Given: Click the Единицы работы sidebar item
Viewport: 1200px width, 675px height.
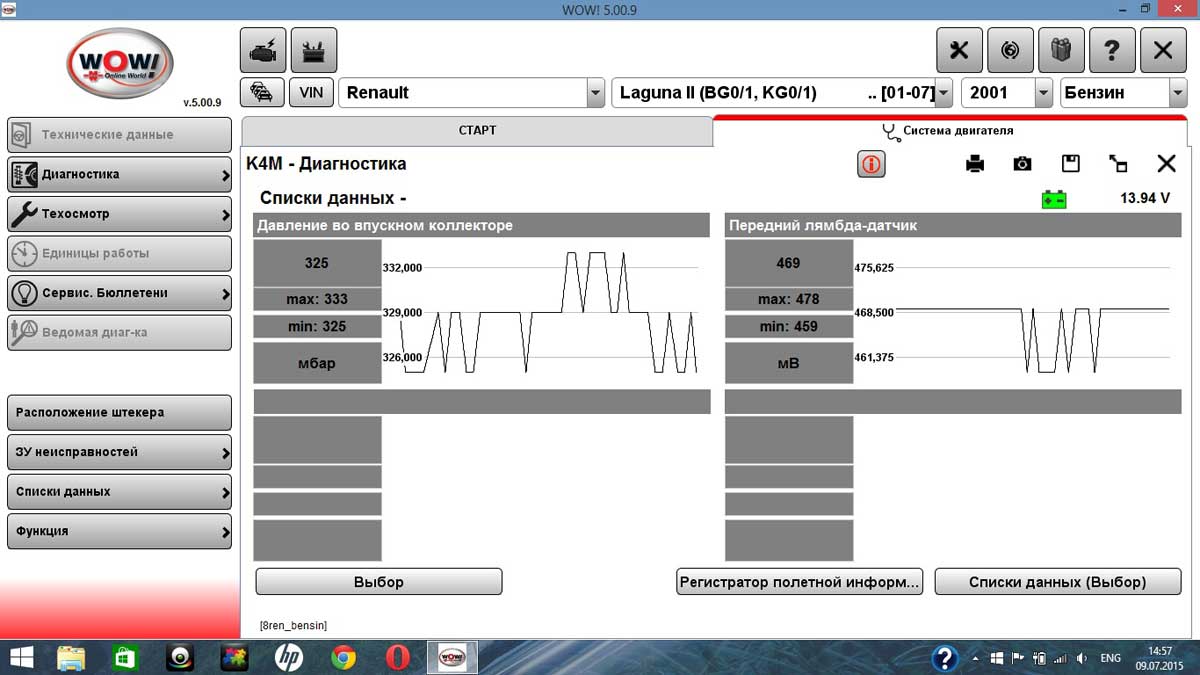Looking at the screenshot, I should (x=119, y=254).
